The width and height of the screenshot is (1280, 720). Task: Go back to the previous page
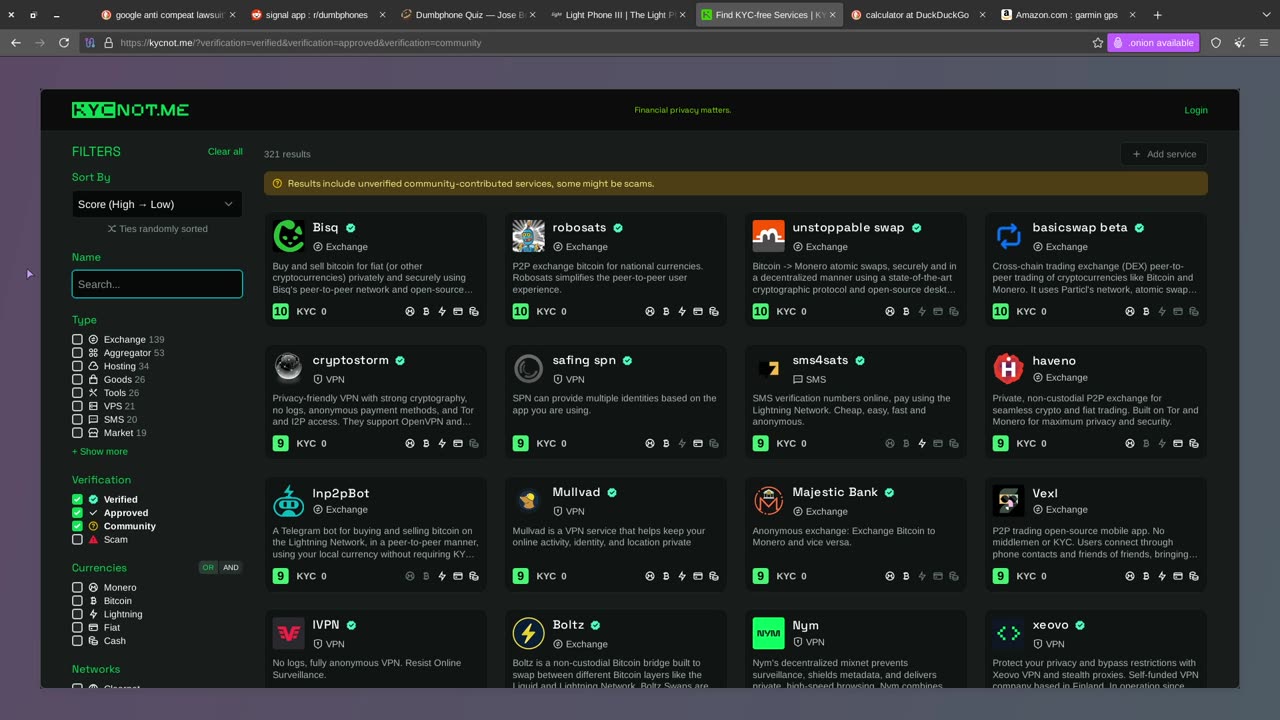pos(16,43)
